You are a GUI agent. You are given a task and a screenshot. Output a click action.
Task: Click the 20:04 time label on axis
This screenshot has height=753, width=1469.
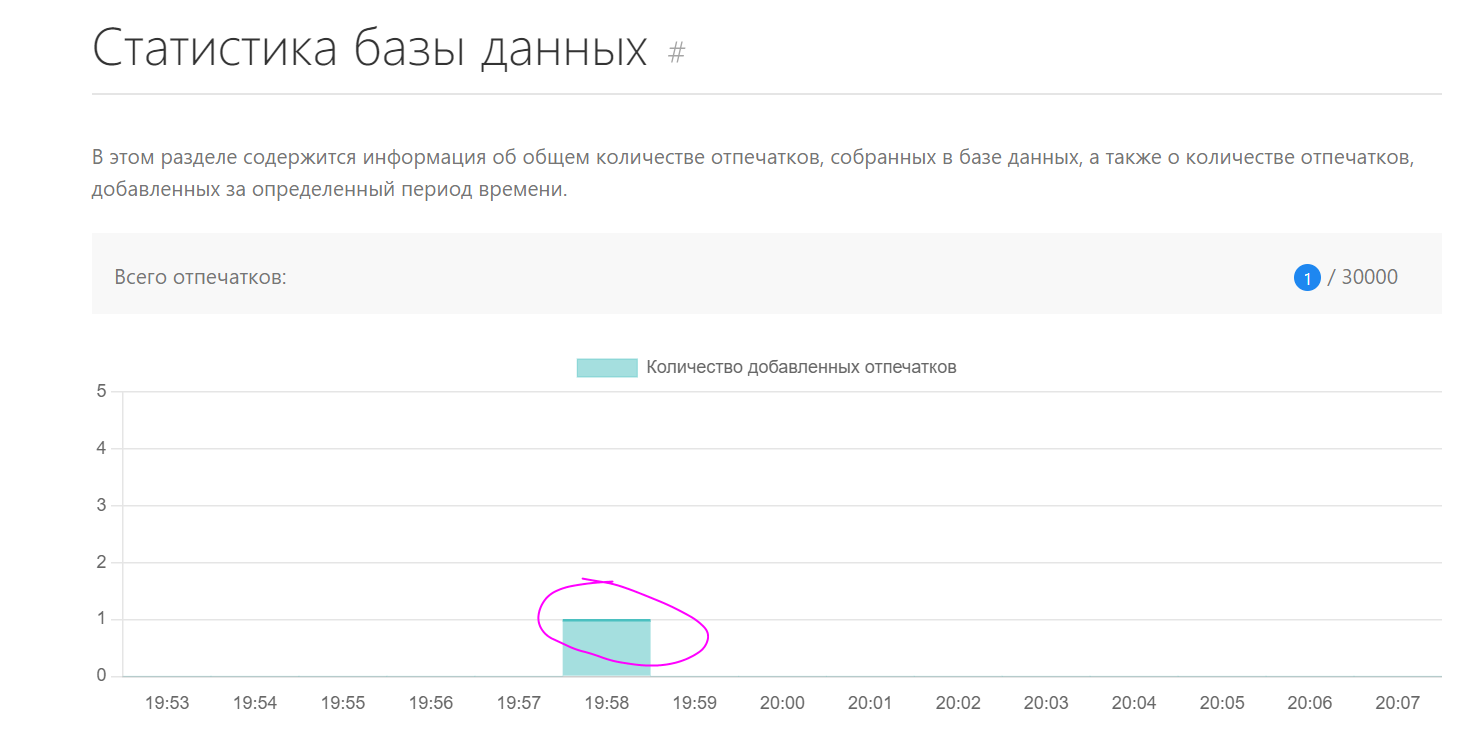pos(1134,703)
